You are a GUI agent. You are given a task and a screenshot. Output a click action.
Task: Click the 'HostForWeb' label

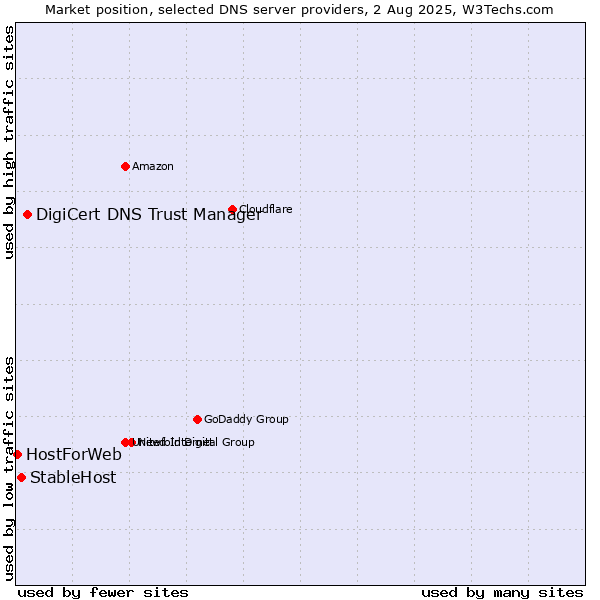74,455
